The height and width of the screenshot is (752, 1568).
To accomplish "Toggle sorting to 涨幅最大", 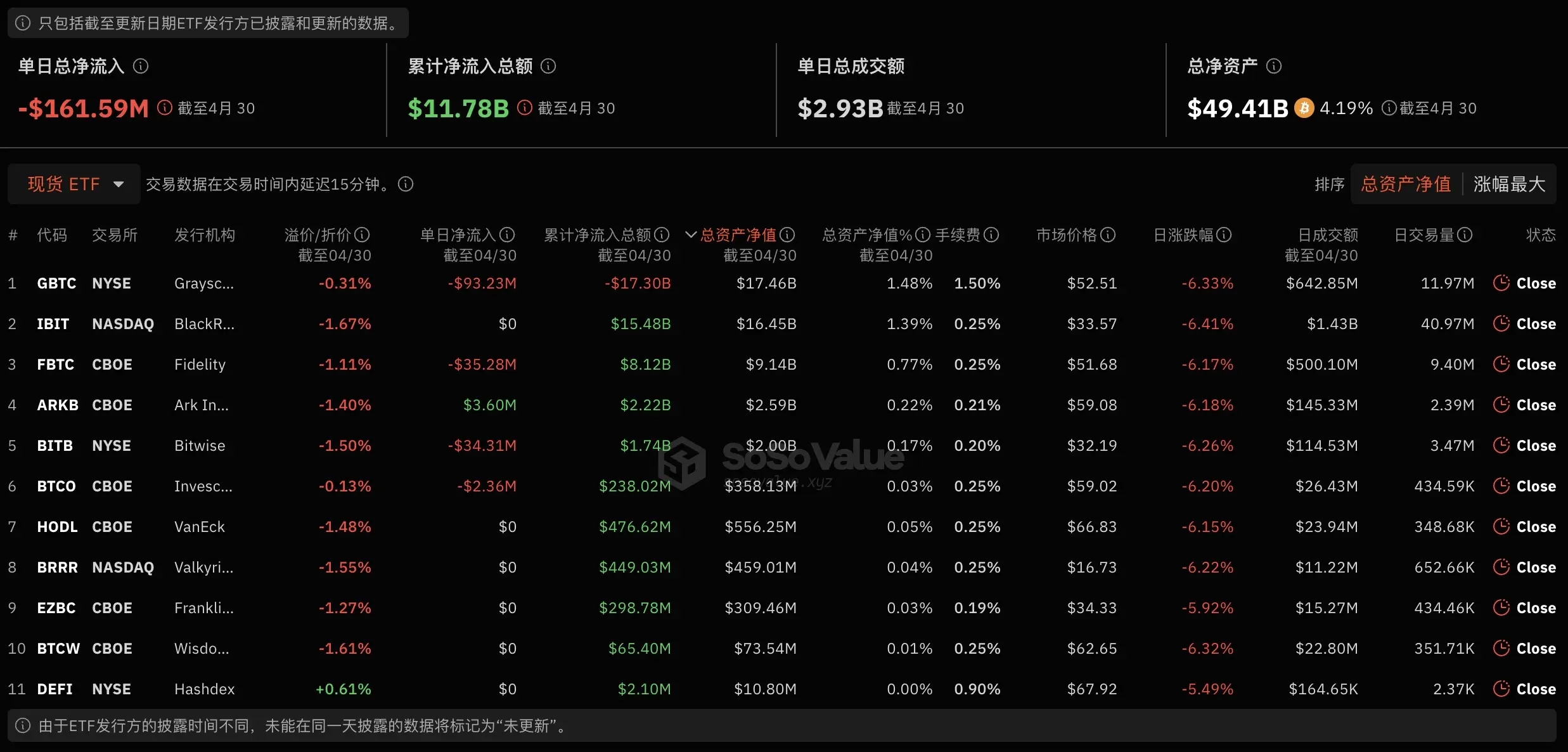I will coord(1510,184).
